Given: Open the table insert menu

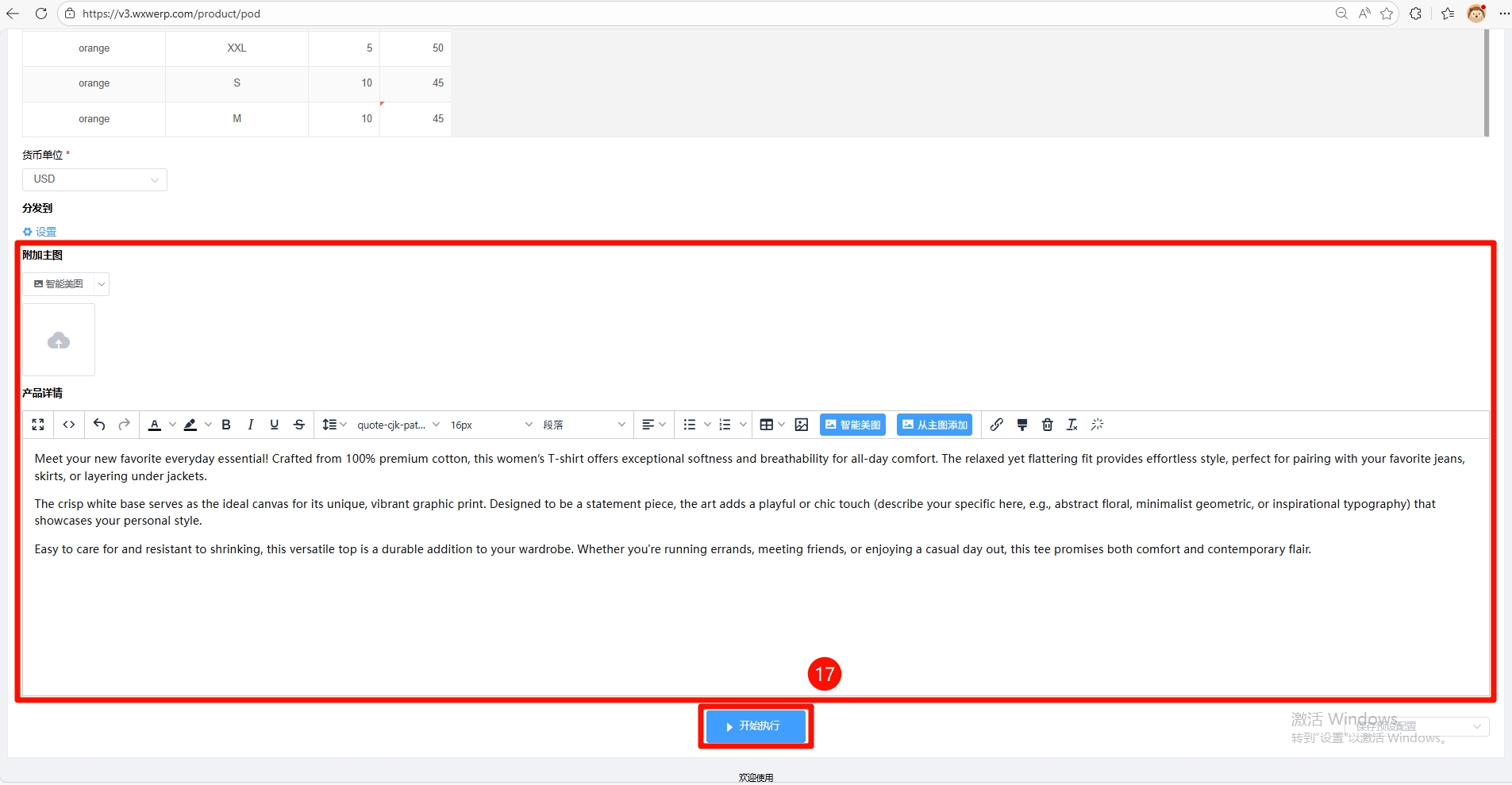Looking at the screenshot, I should click(x=771, y=425).
